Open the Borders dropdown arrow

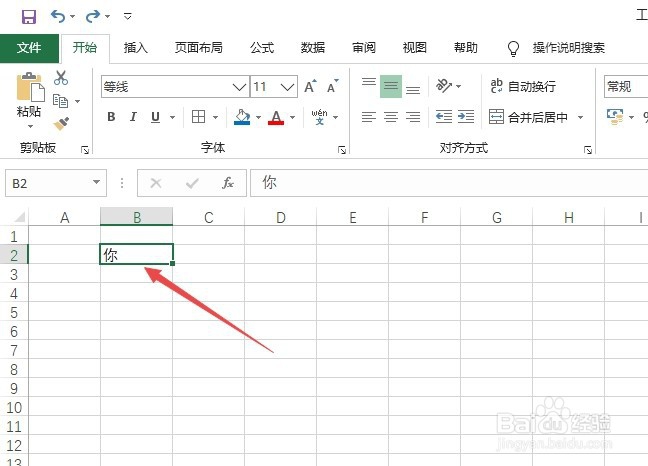[x=215, y=118]
